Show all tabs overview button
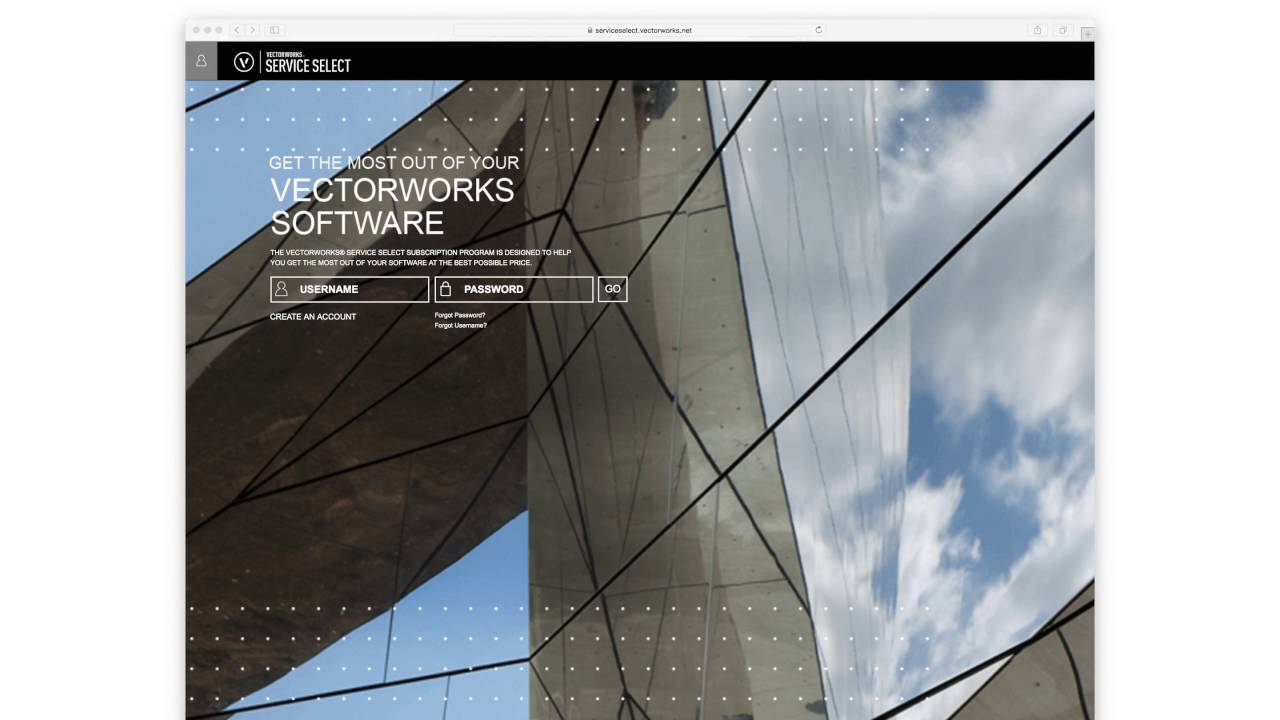This screenshot has height=720, width=1280. pyautogui.click(x=1063, y=30)
